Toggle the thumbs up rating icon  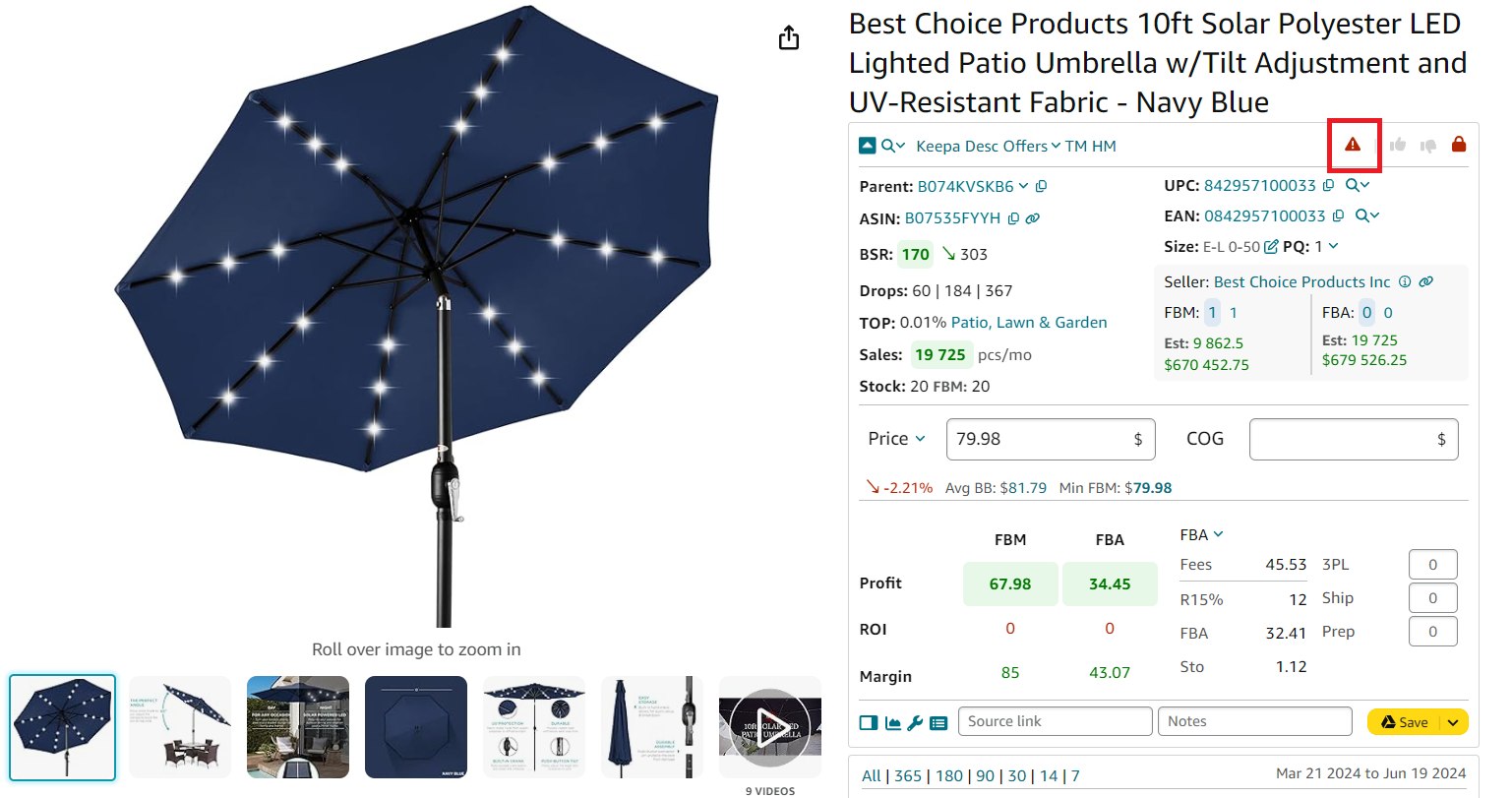1396,144
